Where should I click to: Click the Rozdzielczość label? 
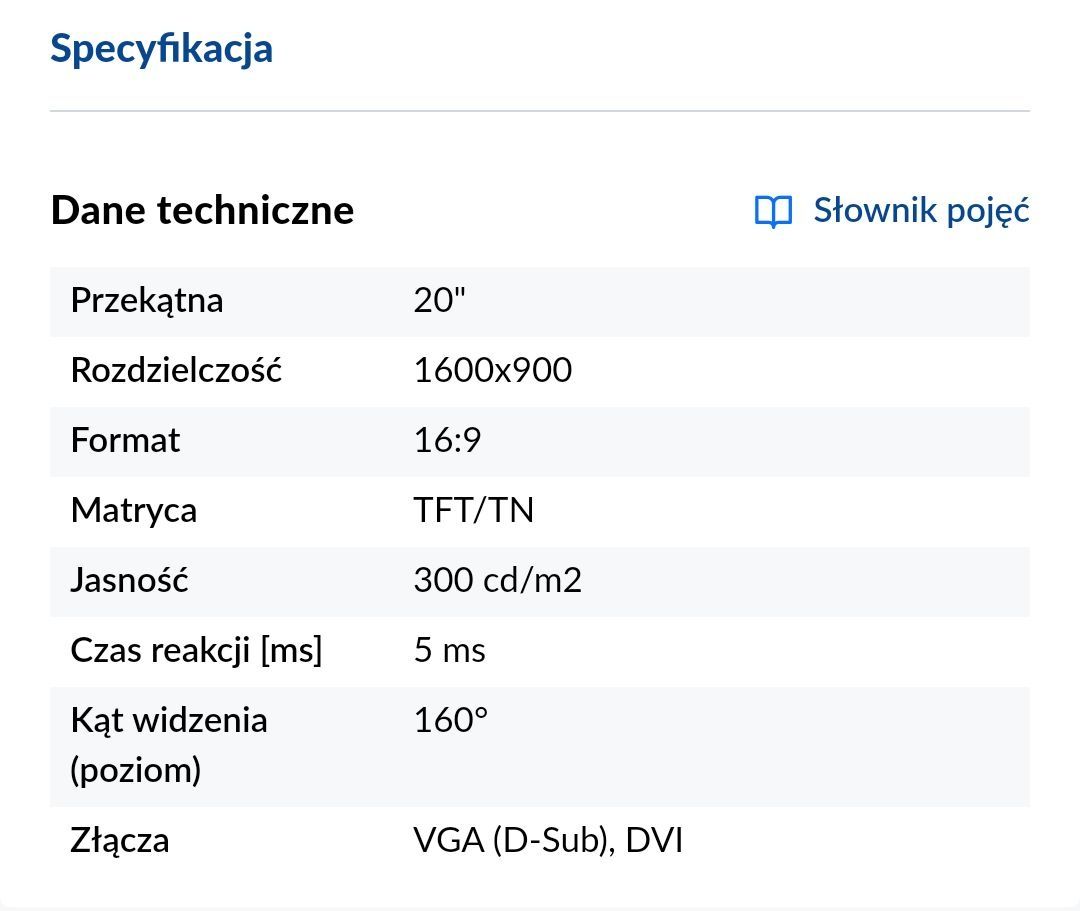click(176, 370)
